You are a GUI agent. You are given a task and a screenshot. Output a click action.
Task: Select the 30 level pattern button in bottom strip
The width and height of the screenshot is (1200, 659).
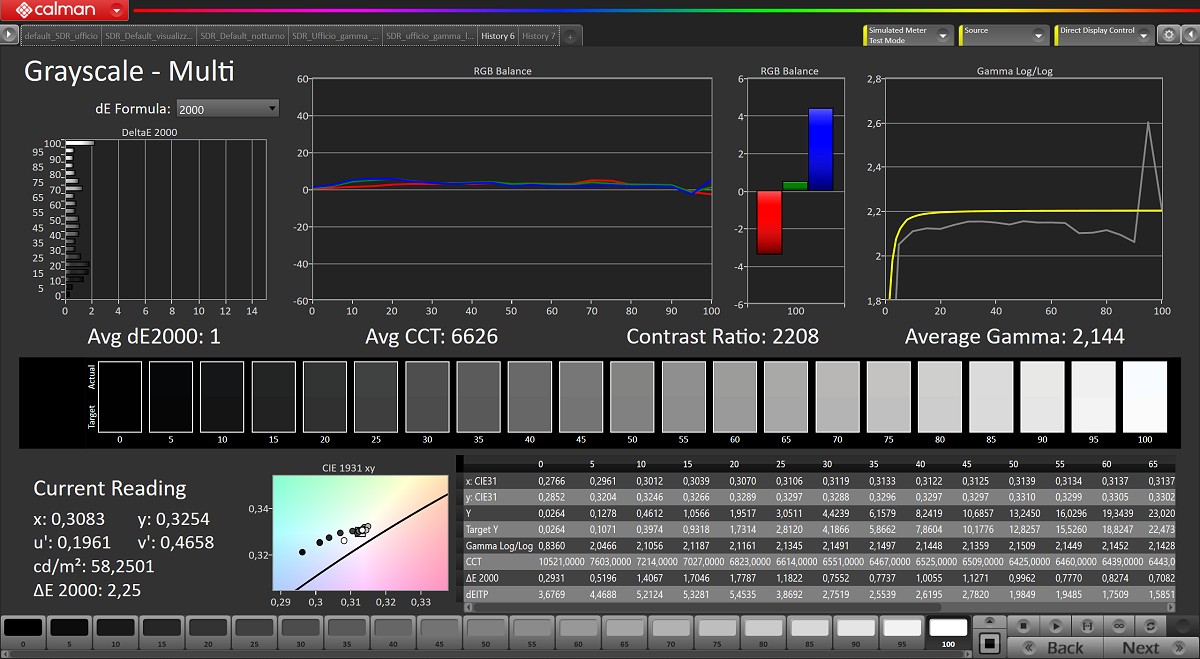[300, 633]
